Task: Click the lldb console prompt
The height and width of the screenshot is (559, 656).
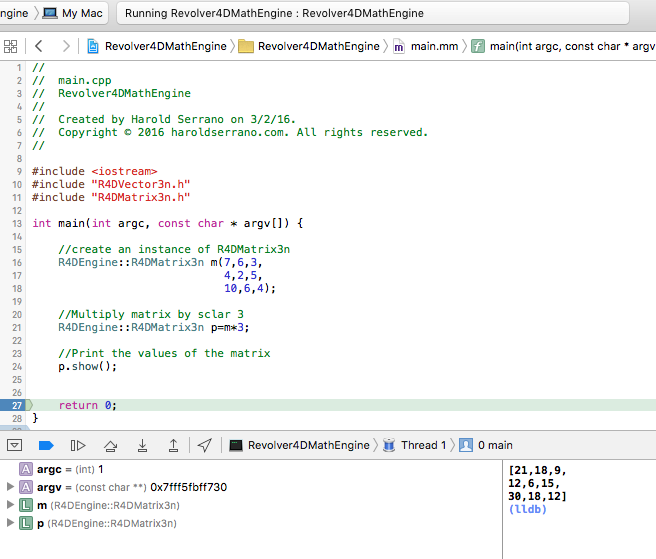Action: pyautogui.click(x=528, y=509)
